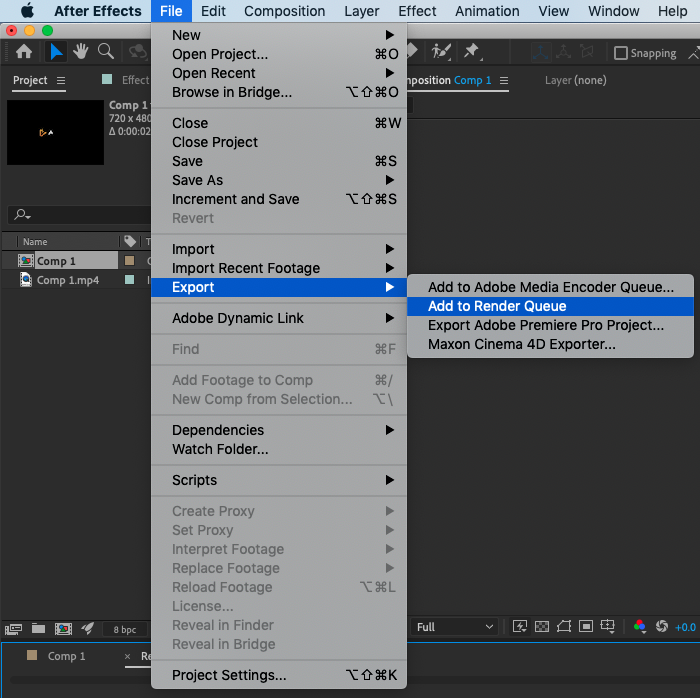Viewport: 700px width, 698px height.
Task: Select the Hand tool in the toolbar
Action: 80,51
